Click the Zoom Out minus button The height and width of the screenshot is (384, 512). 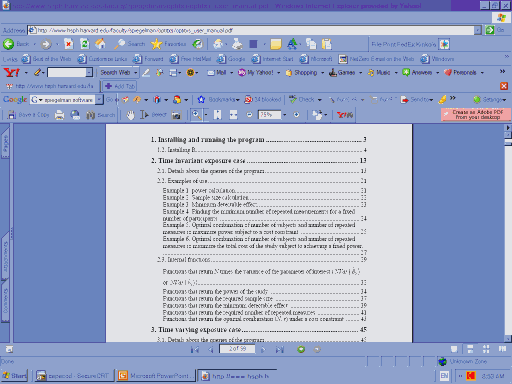249,115
